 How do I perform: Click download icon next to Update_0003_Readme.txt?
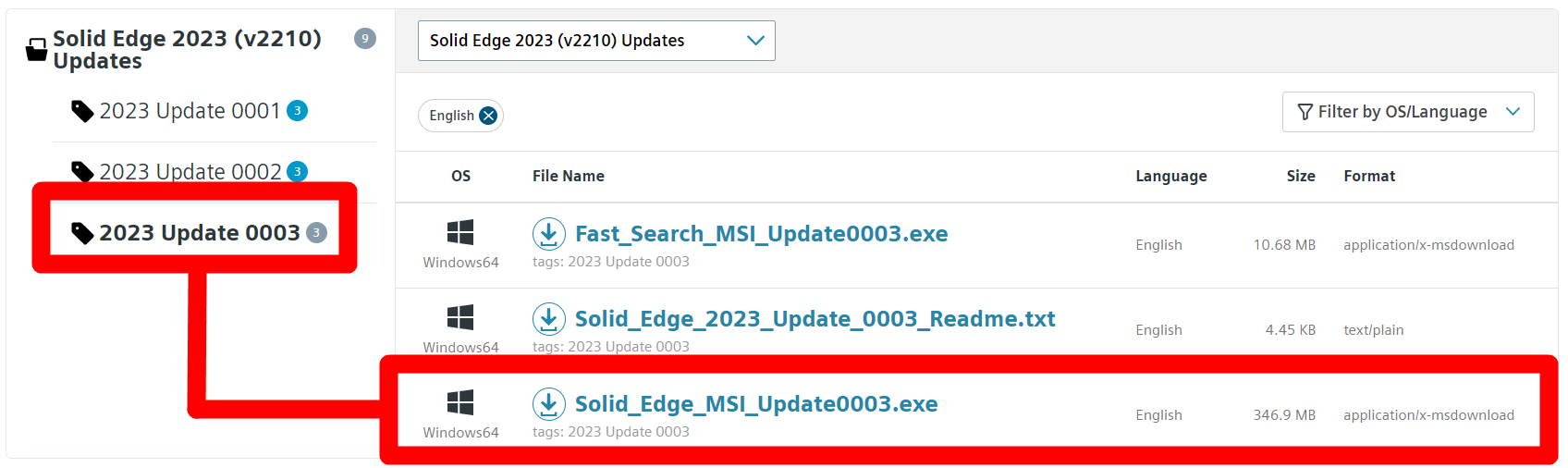[549, 319]
